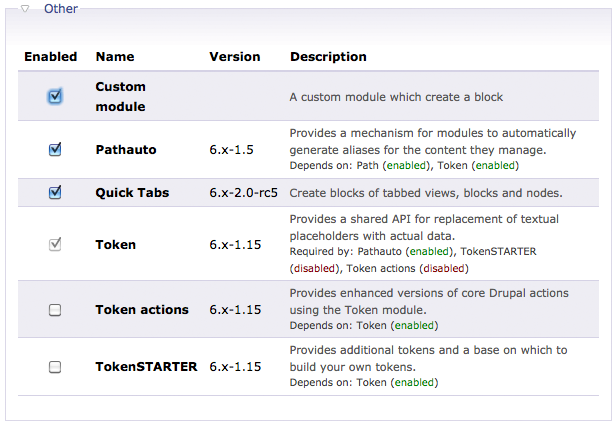Collapse the Other fieldset triangle
The width and height of the screenshot is (616, 425).
(25, 9)
